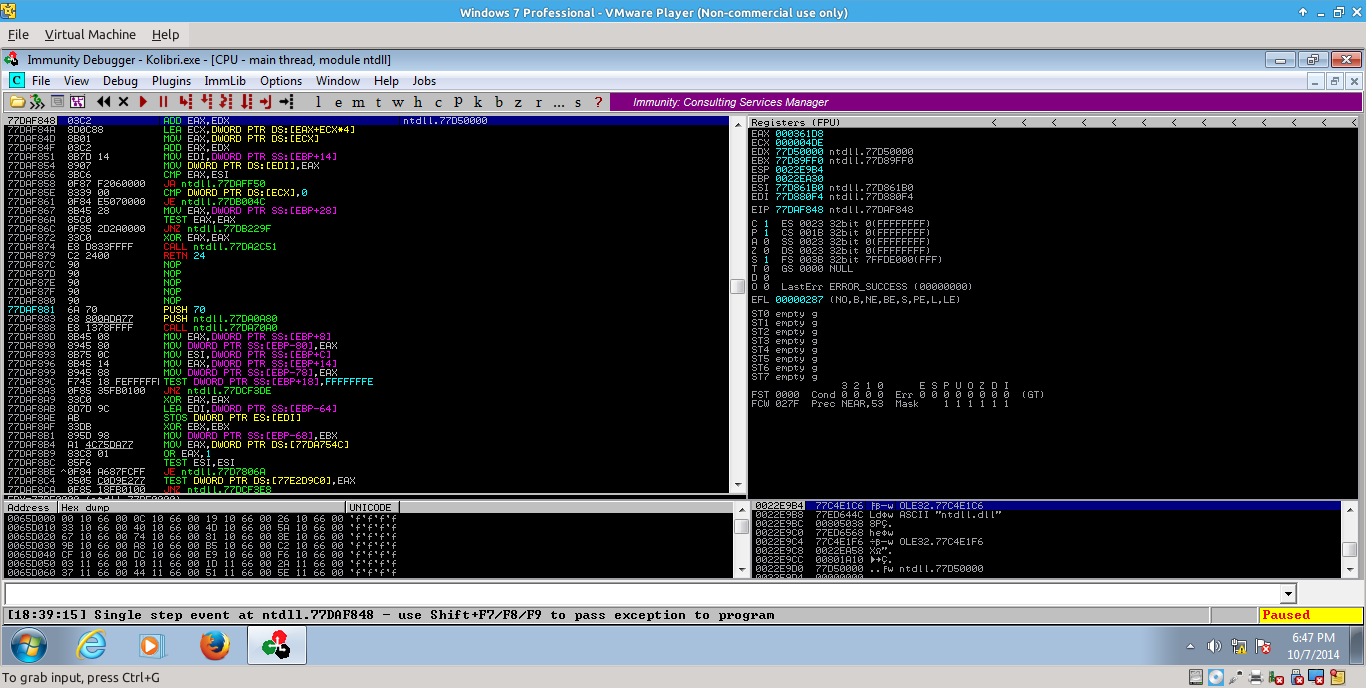Open the Log window with 'l' button
The width and height of the screenshot is (1366, 688).
pos(318,102)
